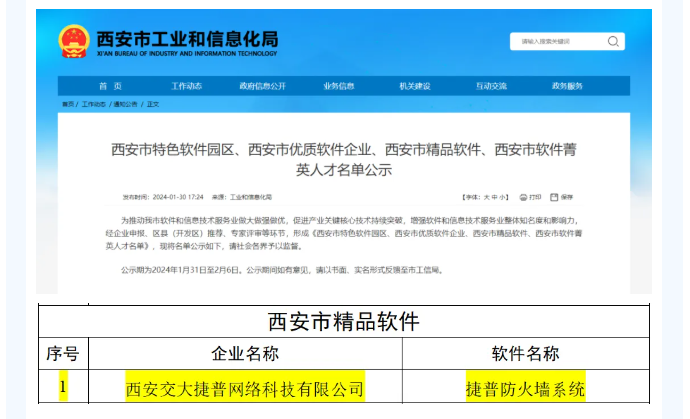
Task: Click the 软件名称 column header
Action: point(525,353)
